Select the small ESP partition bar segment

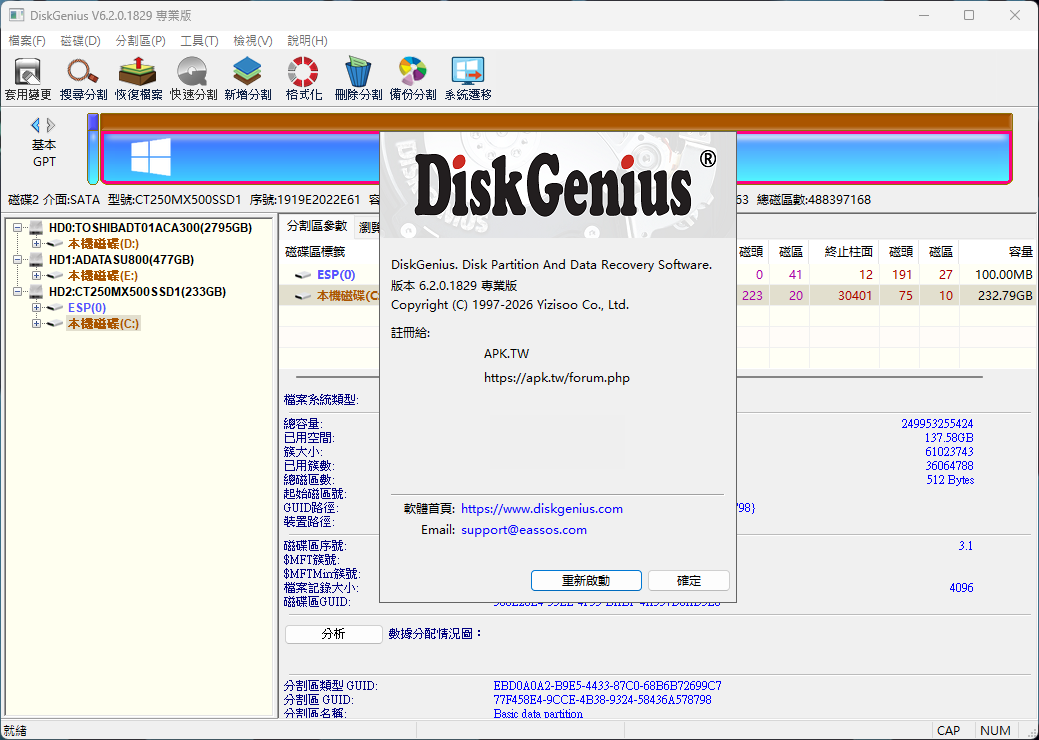coord(93,149)
